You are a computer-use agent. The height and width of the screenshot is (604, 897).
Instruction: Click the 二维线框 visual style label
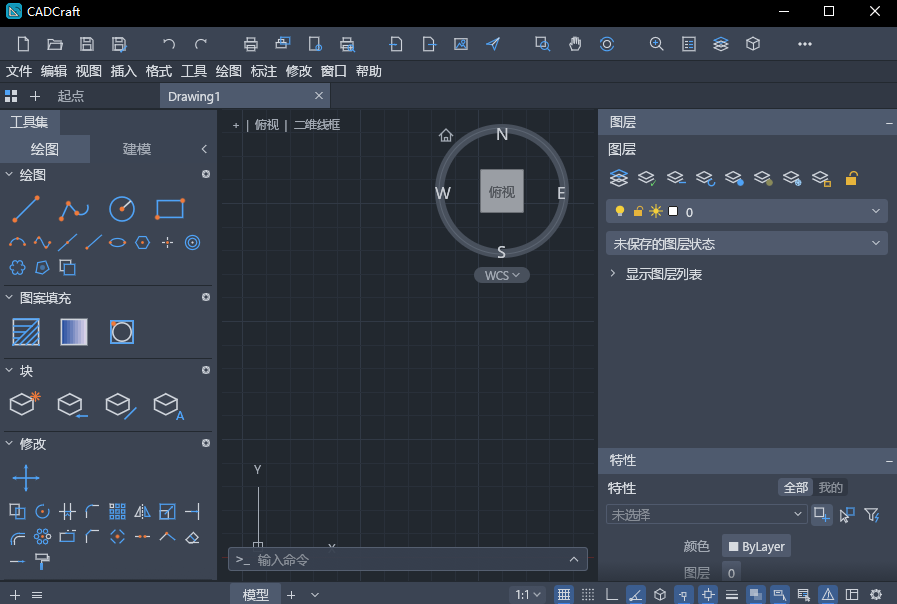pos(317,125)
